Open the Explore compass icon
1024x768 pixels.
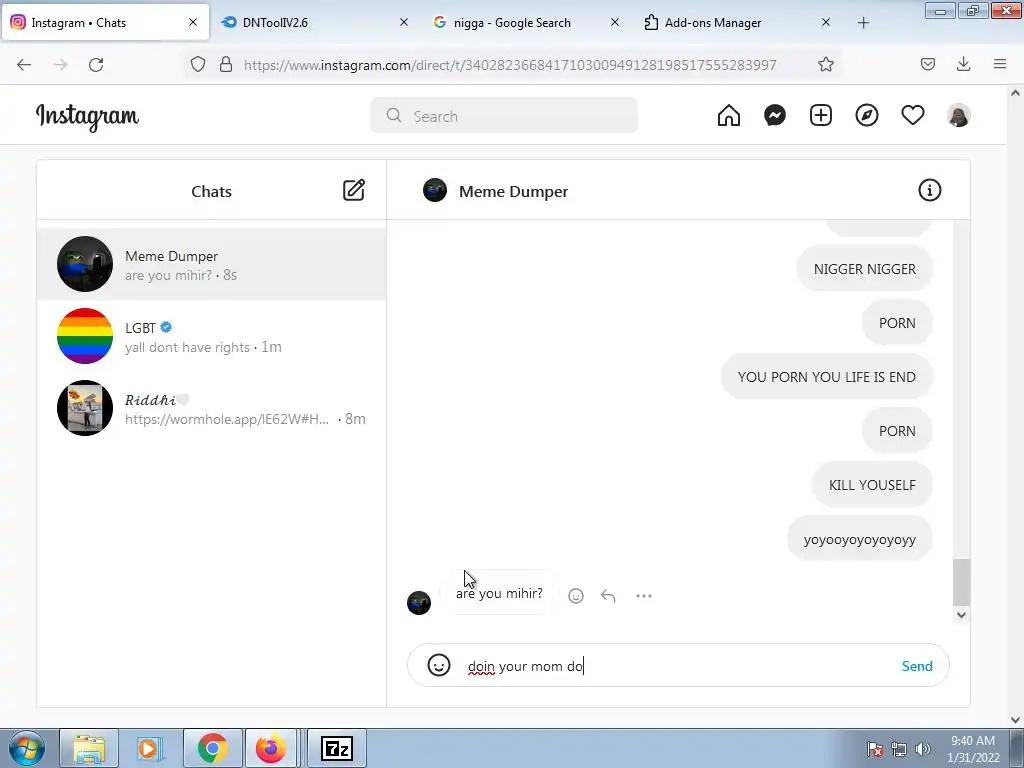[867, 116]
